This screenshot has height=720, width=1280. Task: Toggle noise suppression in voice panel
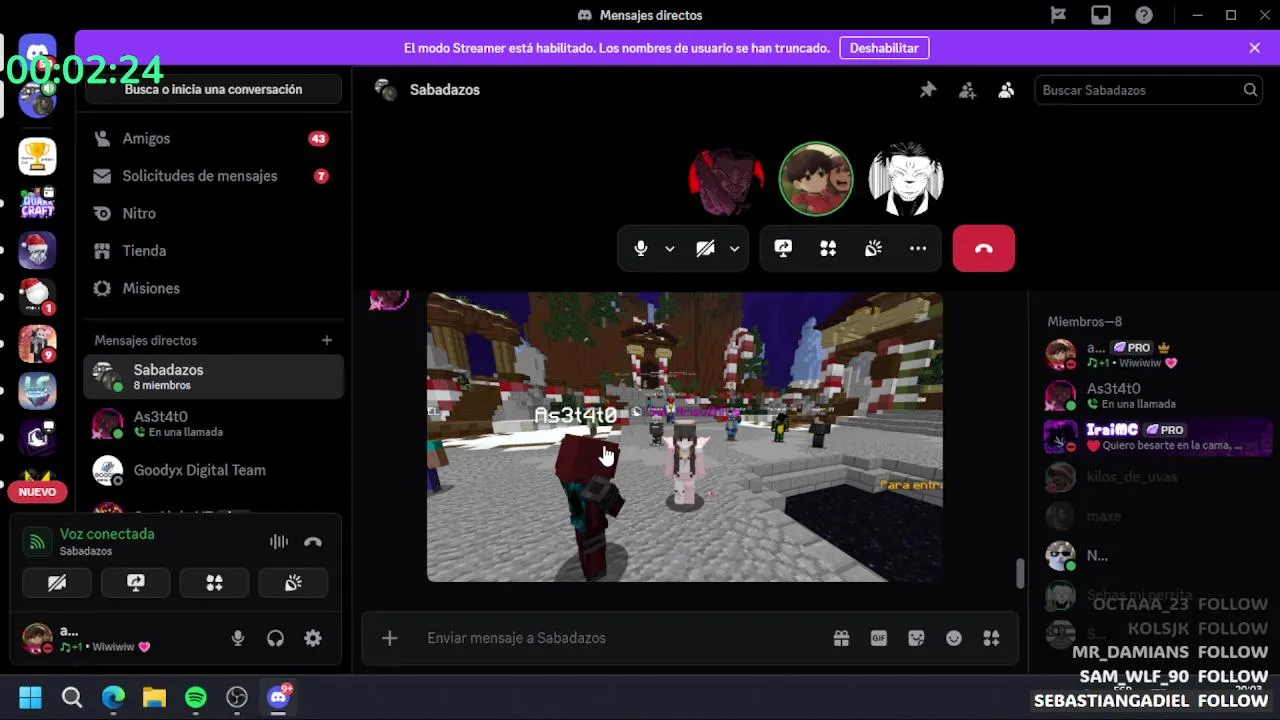279,542
